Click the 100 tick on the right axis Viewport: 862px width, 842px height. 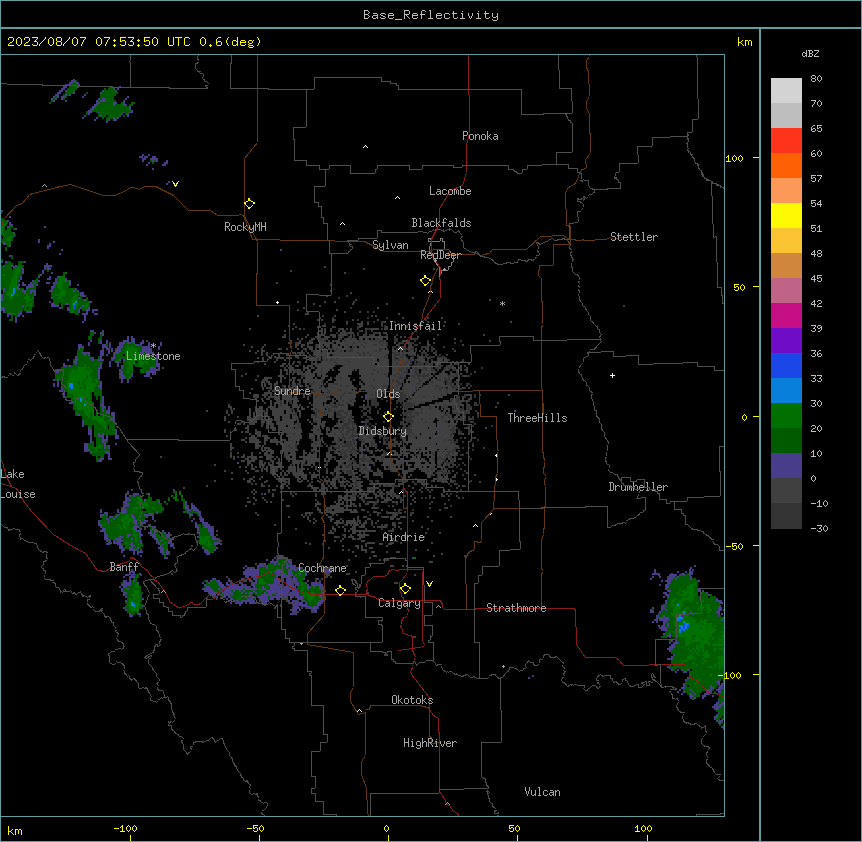pos(734,158)
